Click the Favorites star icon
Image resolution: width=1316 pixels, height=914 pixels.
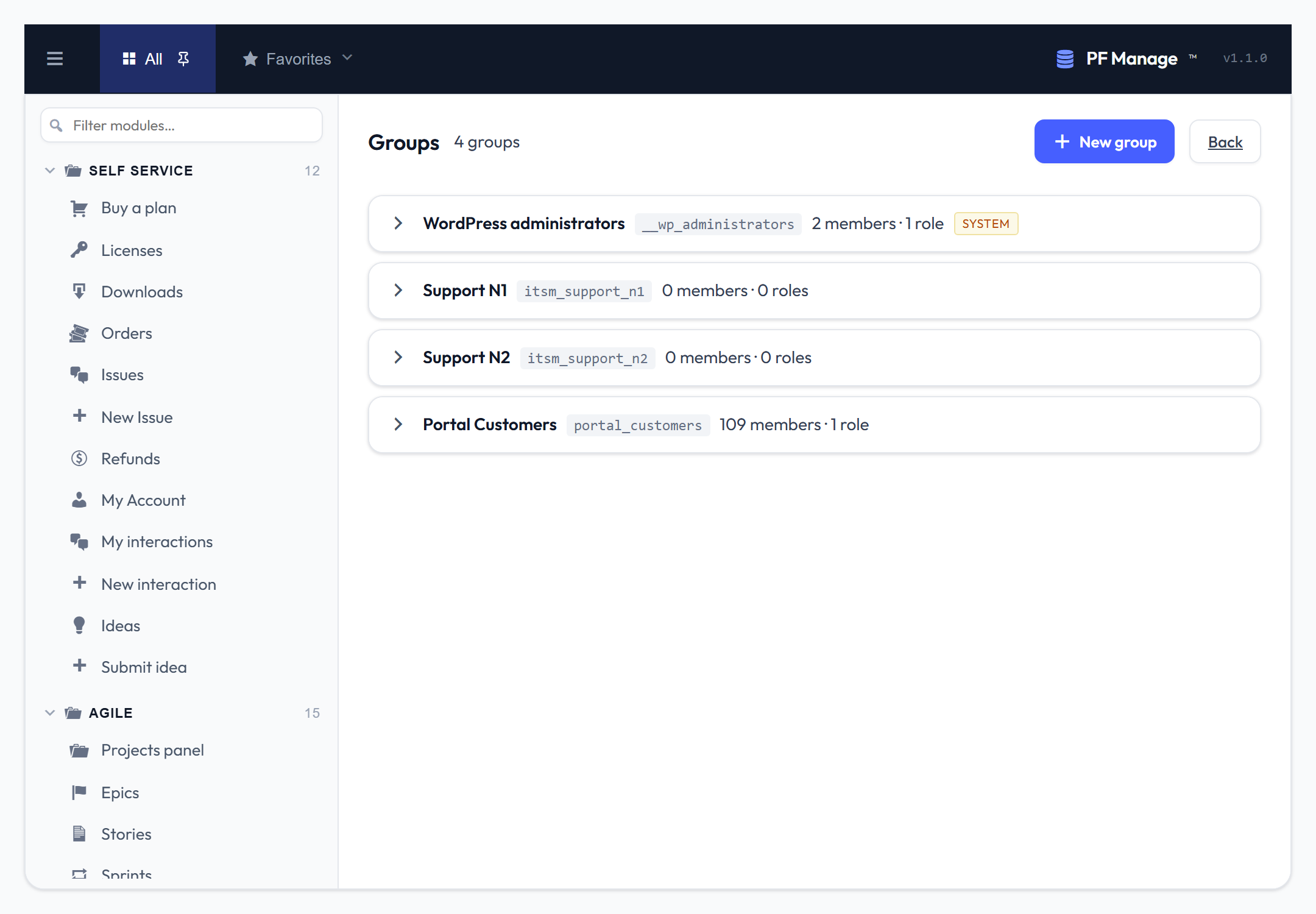pyautogui.click(x=250, y=58)
